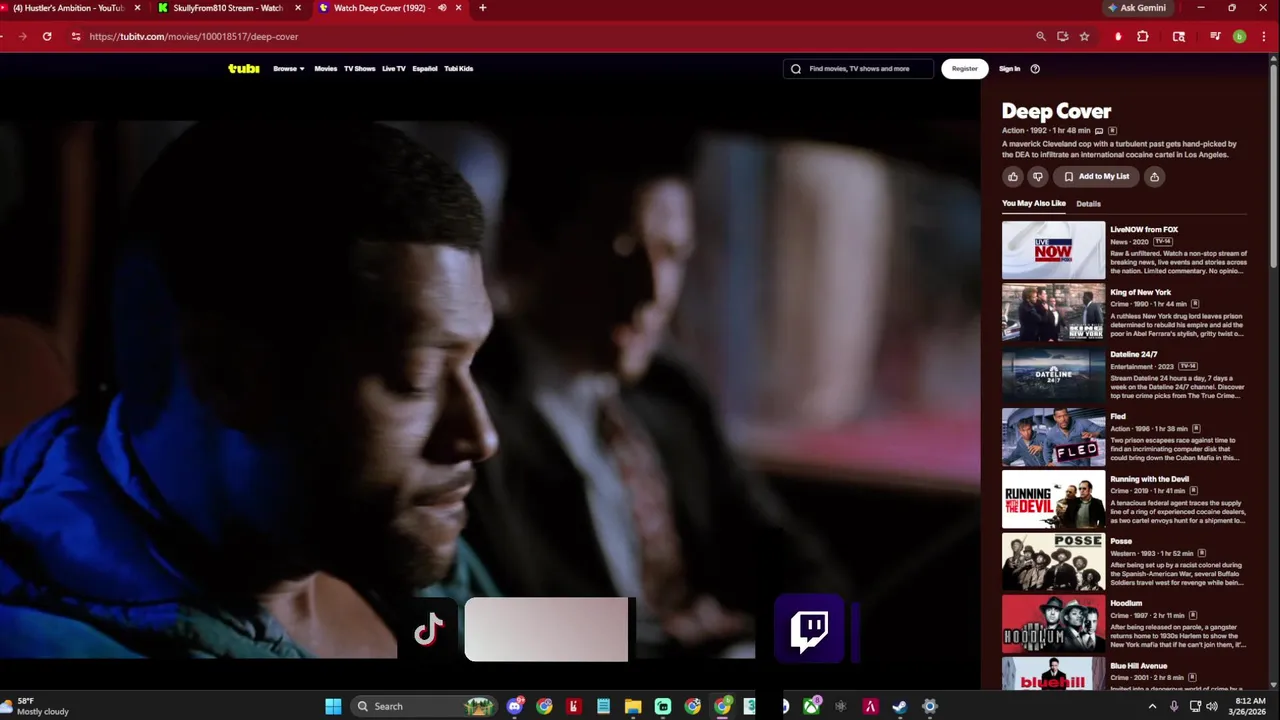Image resolution: width=1280 pixels, height=720 pixels.
Task: Dislike Deep Cover with thumbs down
Action: (1038, 177)
